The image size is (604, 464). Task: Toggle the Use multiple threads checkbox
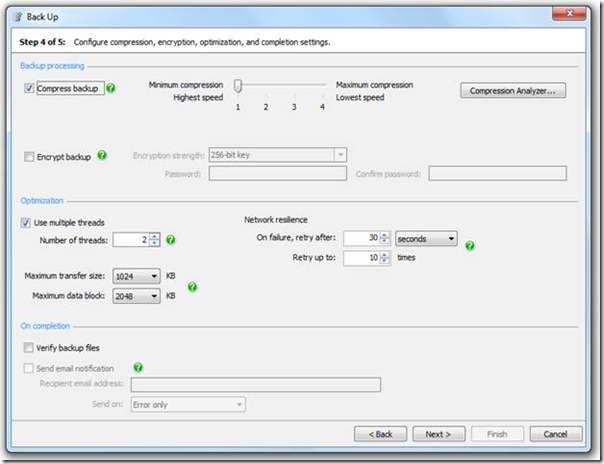pyautogui.click(x=27, y=222)
